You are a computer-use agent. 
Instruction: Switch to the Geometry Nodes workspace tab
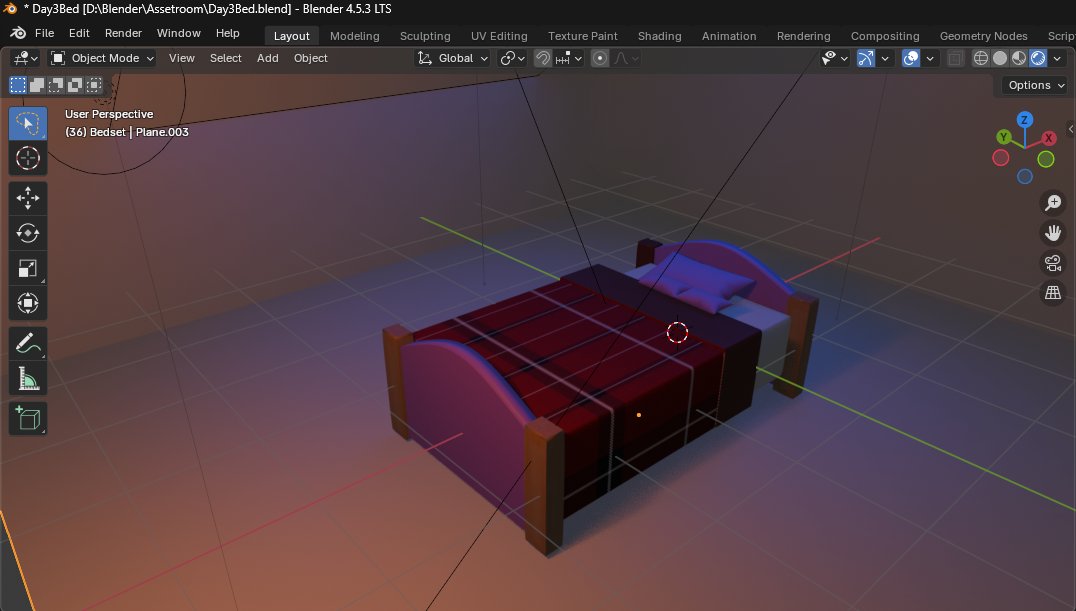tap(983, 36)
